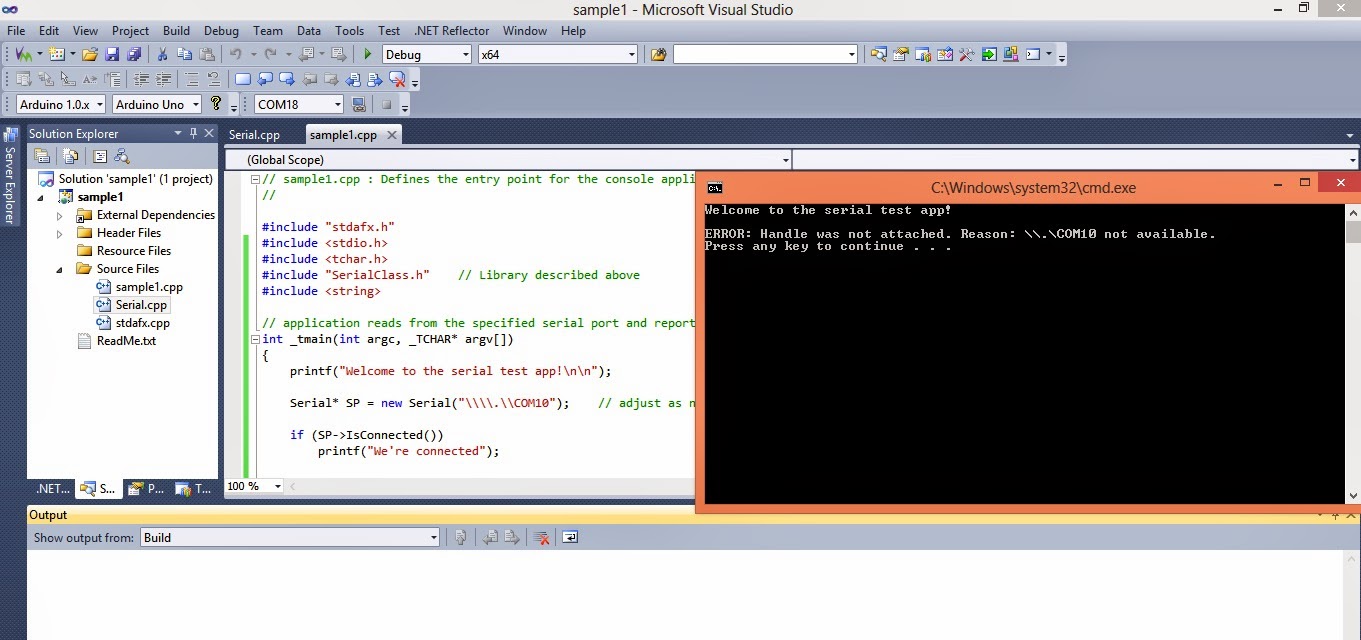
Task: Select ReadMe.txt in Solution Explorer
Action: click(x=126, y=341)
